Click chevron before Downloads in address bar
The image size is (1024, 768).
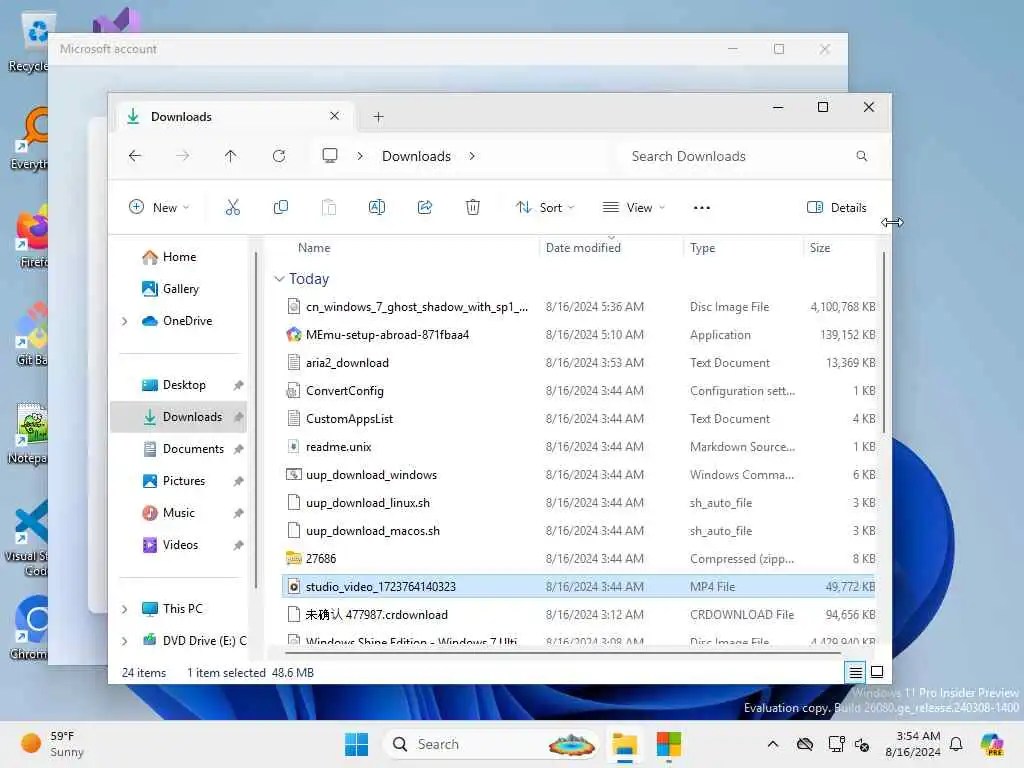[360, 156]
